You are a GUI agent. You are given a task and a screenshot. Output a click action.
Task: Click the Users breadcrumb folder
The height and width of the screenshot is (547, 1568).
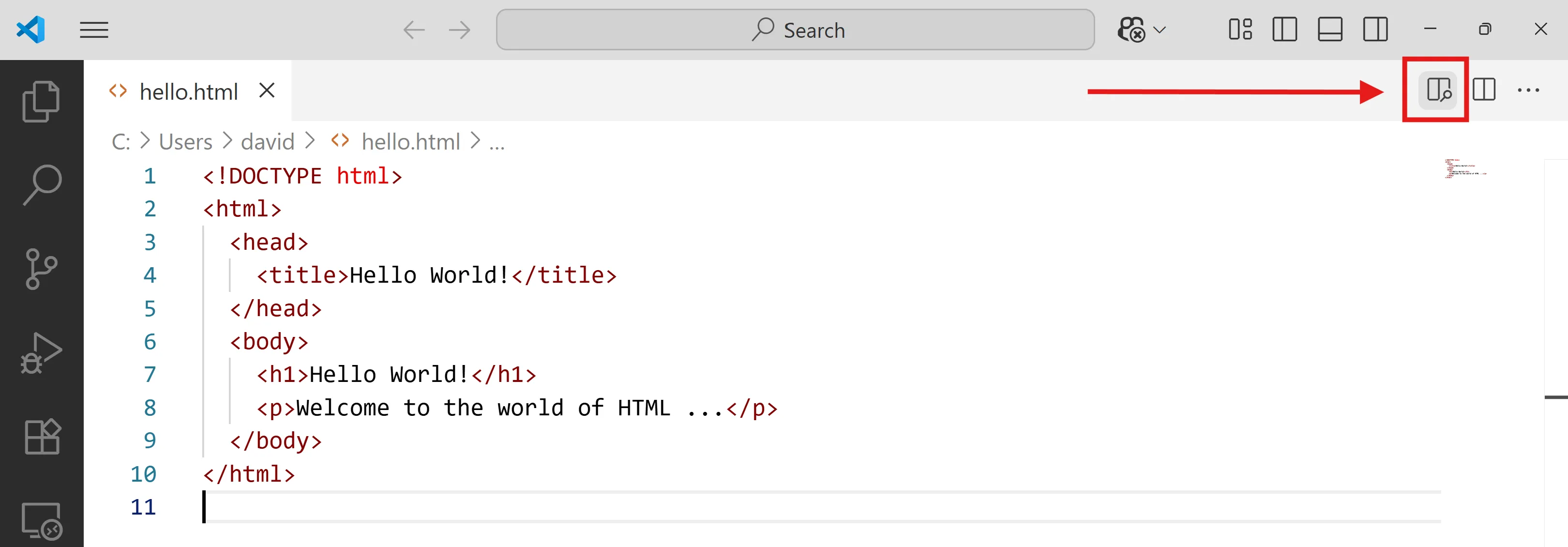pyautogui.click(x=185, y=142)
